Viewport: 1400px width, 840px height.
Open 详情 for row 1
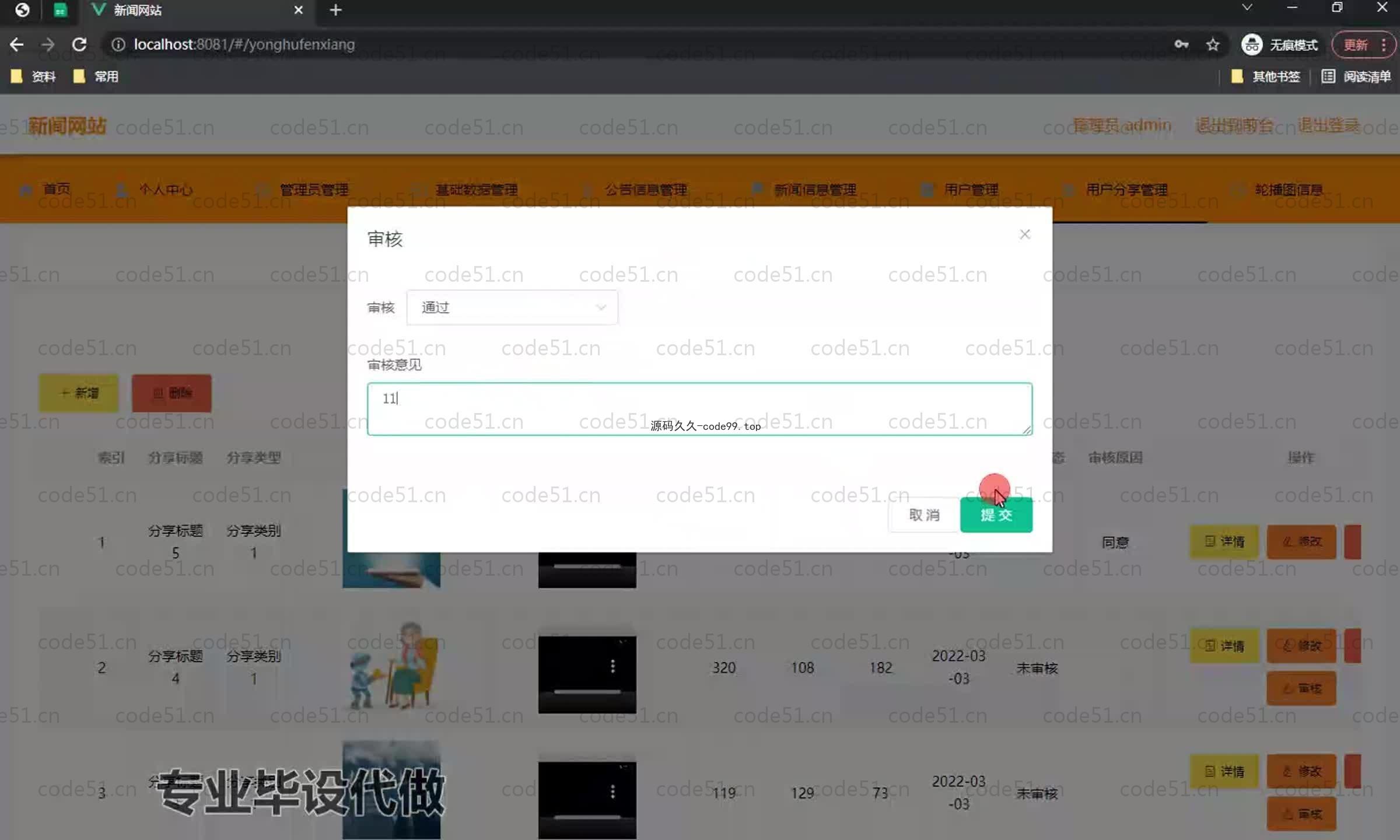pyautogui.click(x=1224, y=541)
